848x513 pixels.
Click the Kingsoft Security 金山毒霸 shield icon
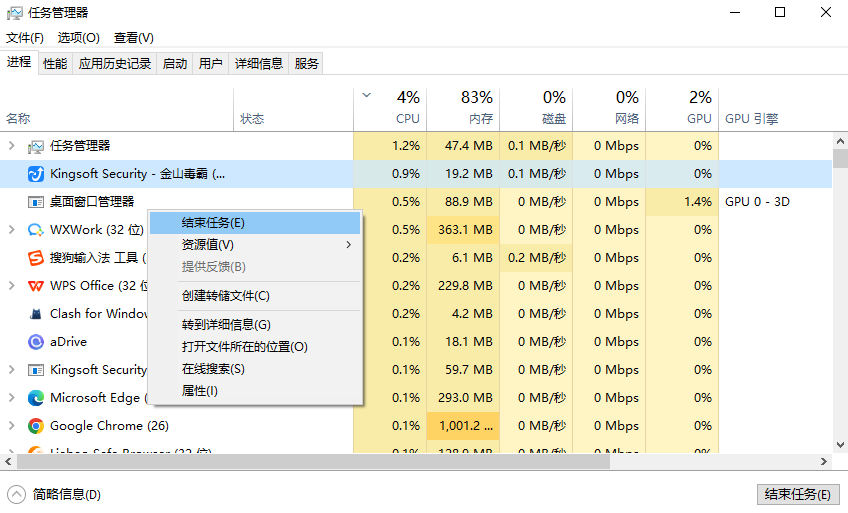click(36, 174)
